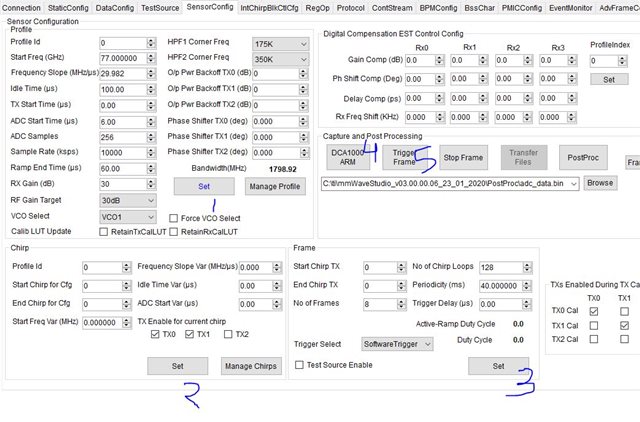Switch to the StaticConfig tab
Viewport: 640px width, 422px height.
(x=68, y=8)
